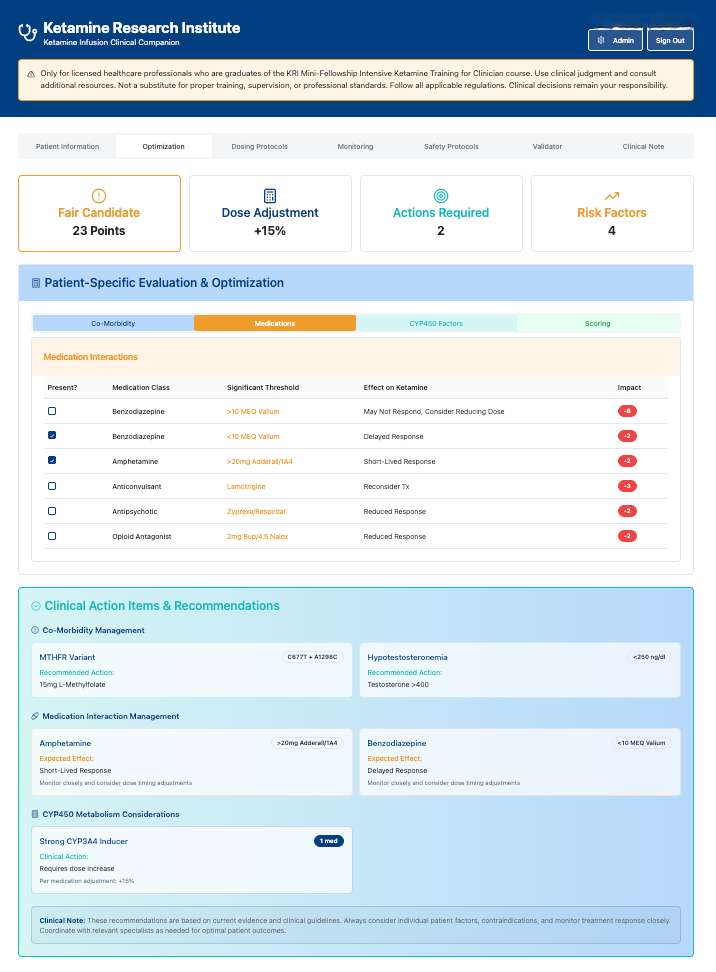Click the Patient-Specific Evaluation clipboard icon
This screenshot has width=716, height=972.
pos(36,283)
